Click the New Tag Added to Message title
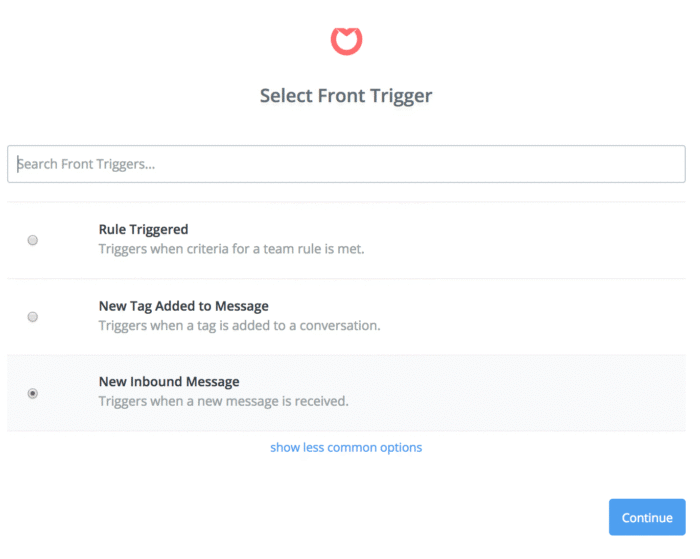 [x=183, y=306]
